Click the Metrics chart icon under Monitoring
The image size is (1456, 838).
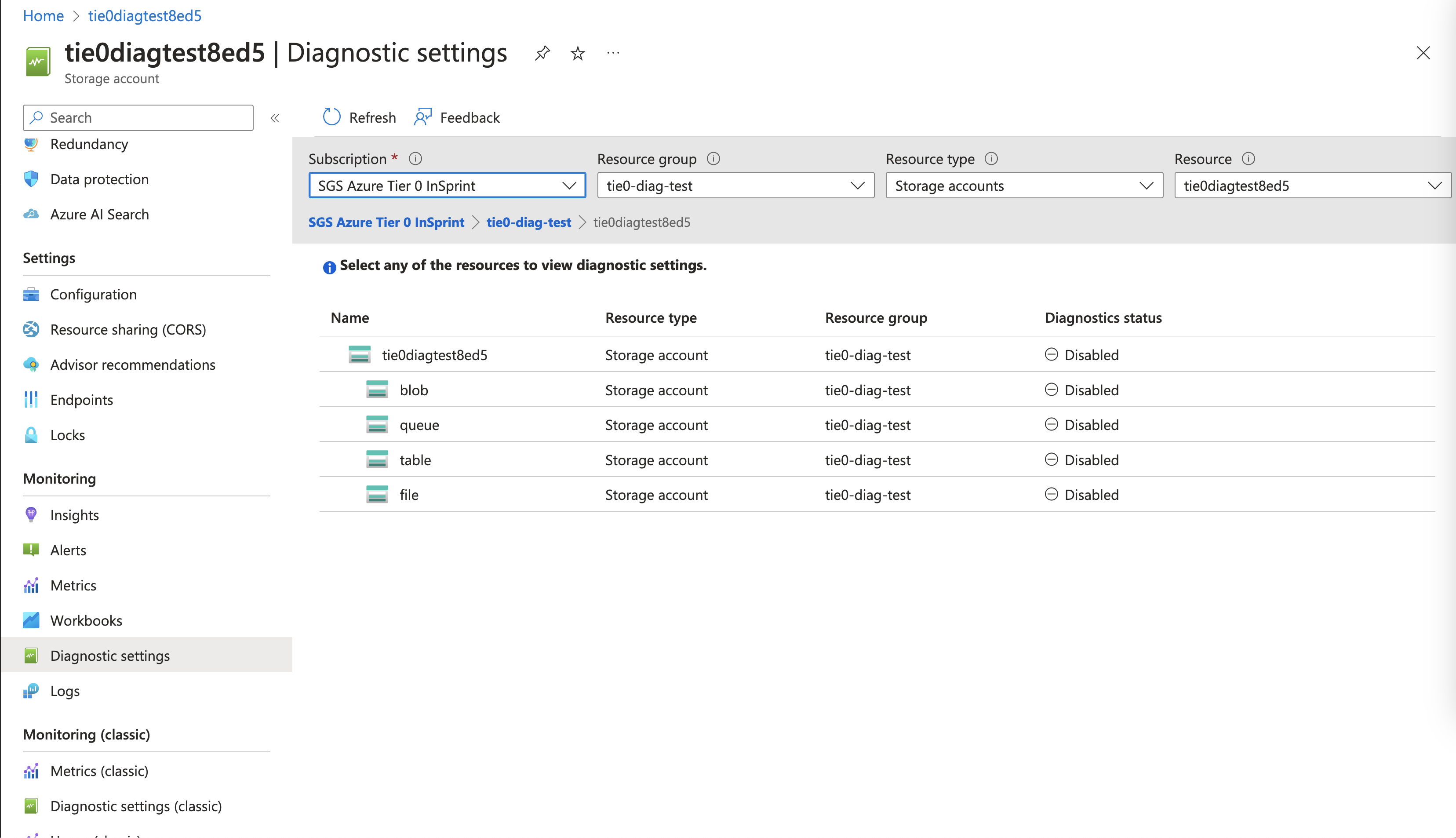pyautogui.click(x=31, y=585)
